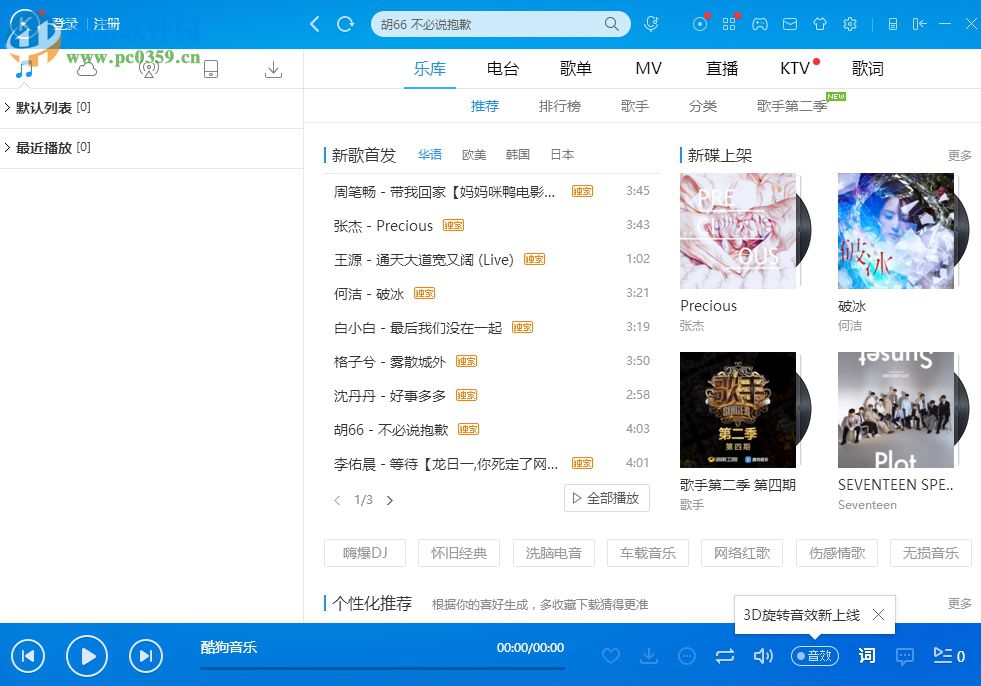This screenshot has height=686, width=981.
Task: Select the radio/listen sidebar icon
Action: (x=148, y=68)
